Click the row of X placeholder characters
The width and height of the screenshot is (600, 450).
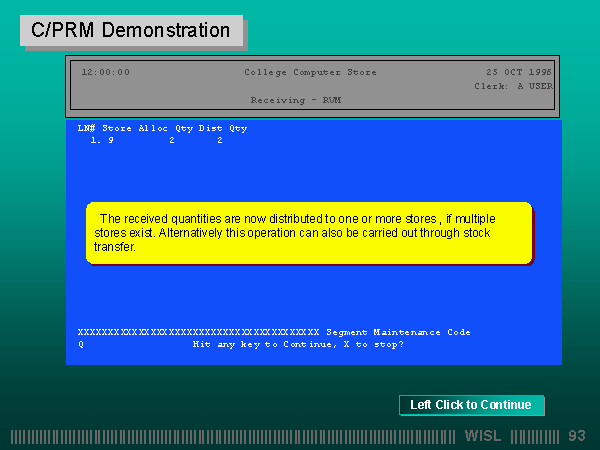198,332
